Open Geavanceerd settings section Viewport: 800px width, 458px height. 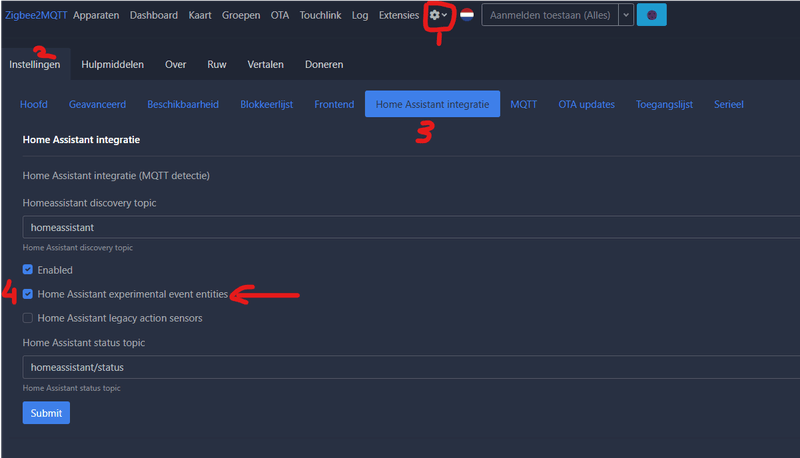(97, 104)
